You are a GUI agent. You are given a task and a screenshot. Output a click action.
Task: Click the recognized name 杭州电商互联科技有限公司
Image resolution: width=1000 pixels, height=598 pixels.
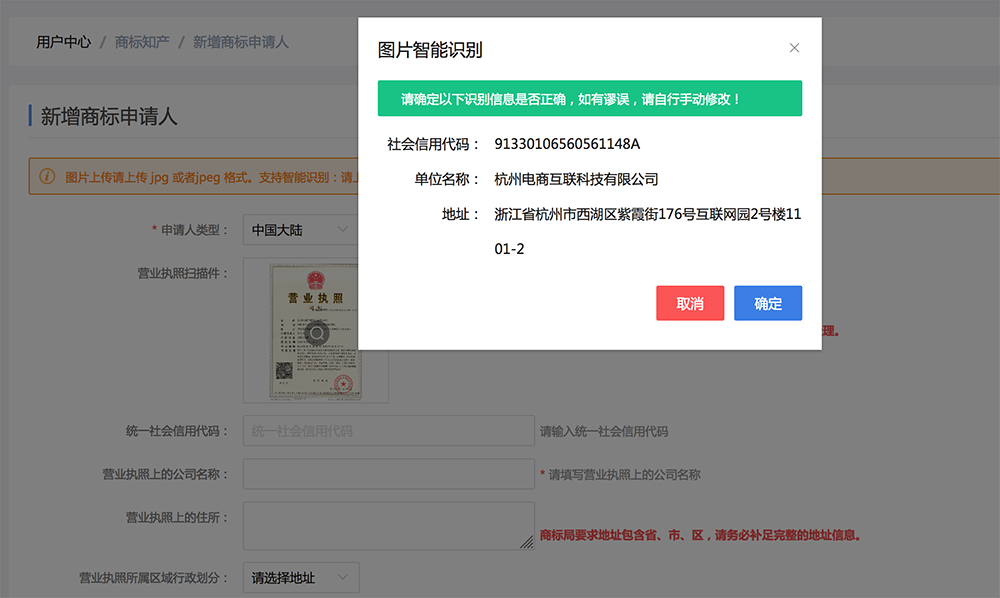click(x=576, y=180)
